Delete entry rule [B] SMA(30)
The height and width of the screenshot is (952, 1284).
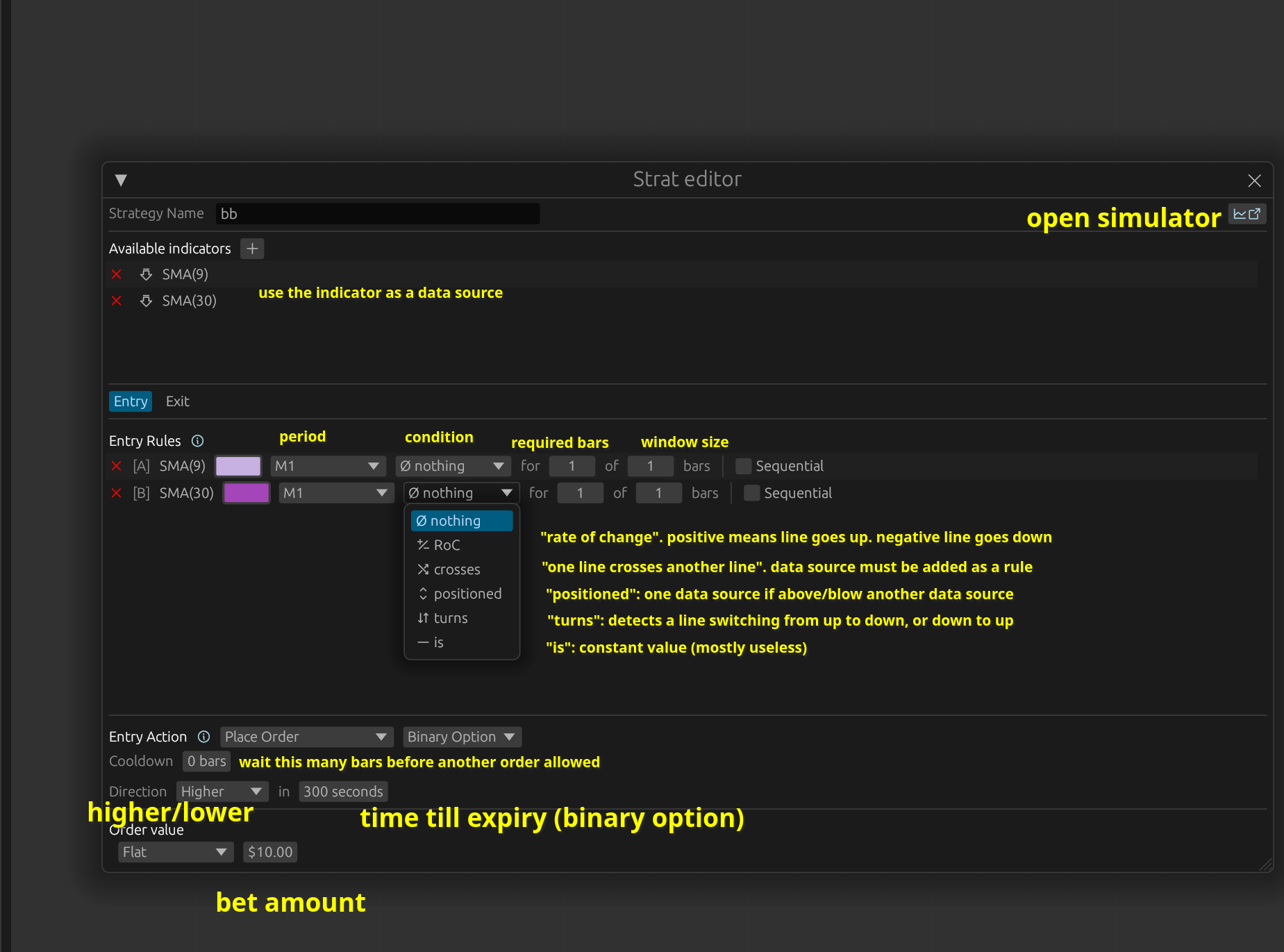pos(117,493)
